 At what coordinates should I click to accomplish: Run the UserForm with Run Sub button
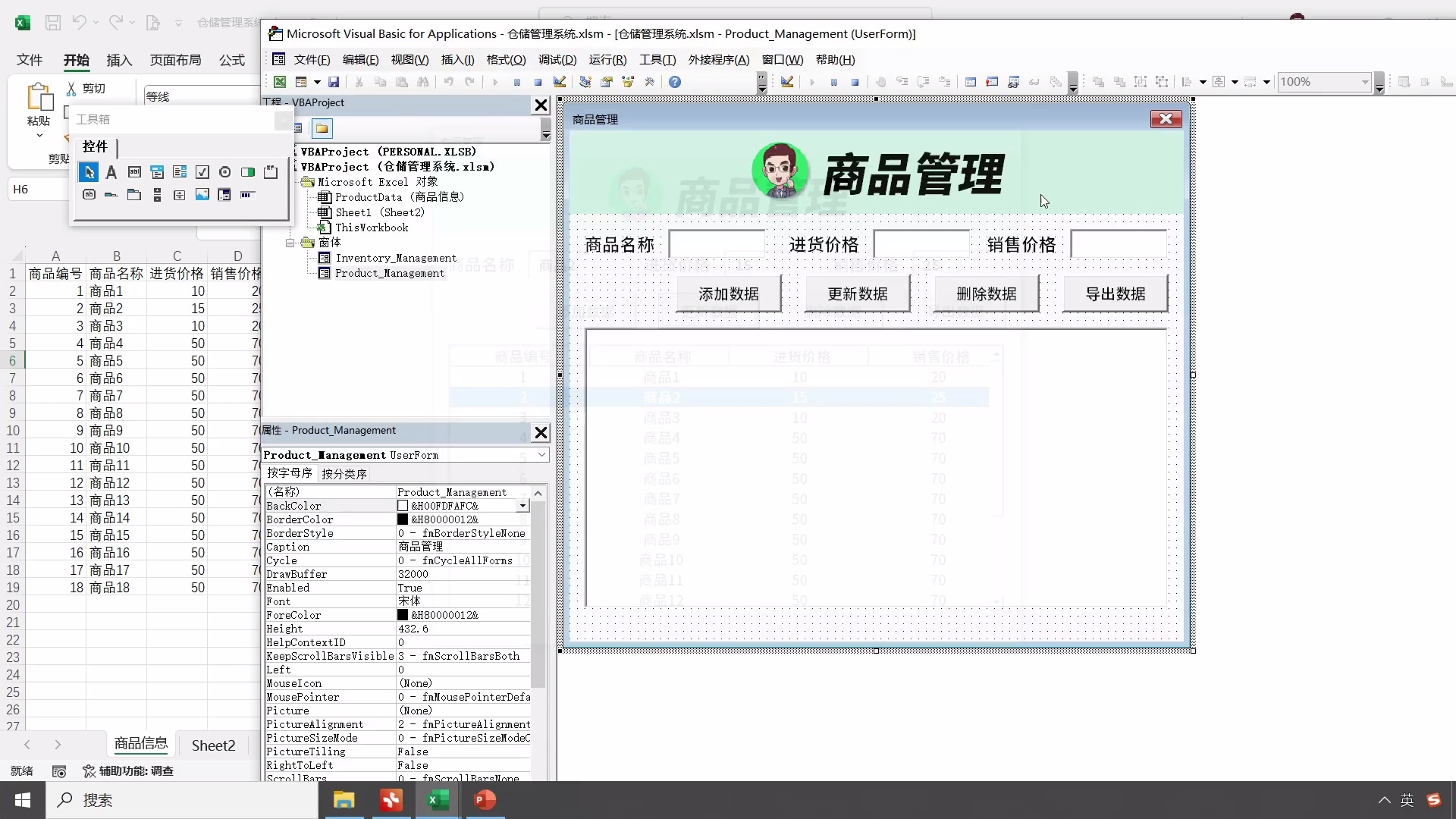pyautogui.click(x=494, y=82)
